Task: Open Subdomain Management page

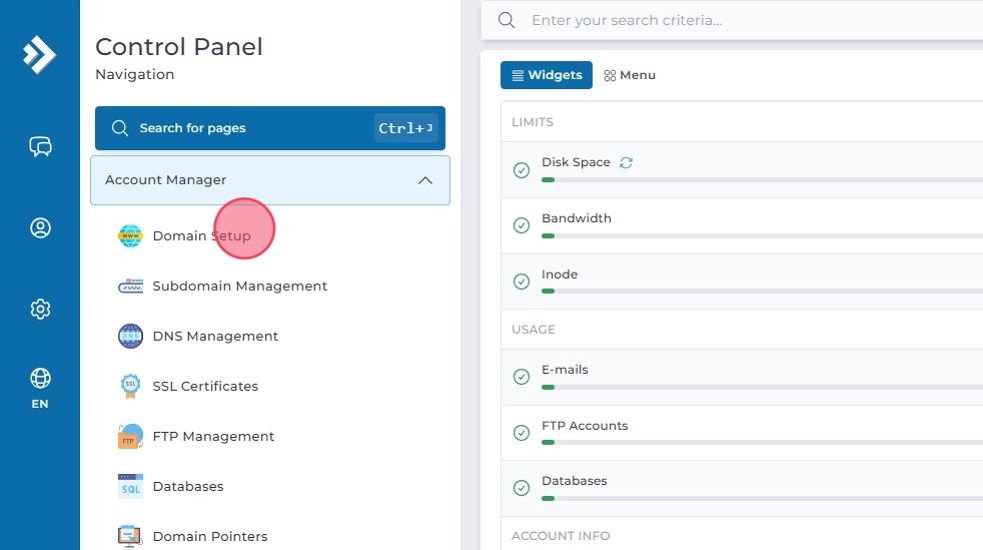Action: point(239,286)
